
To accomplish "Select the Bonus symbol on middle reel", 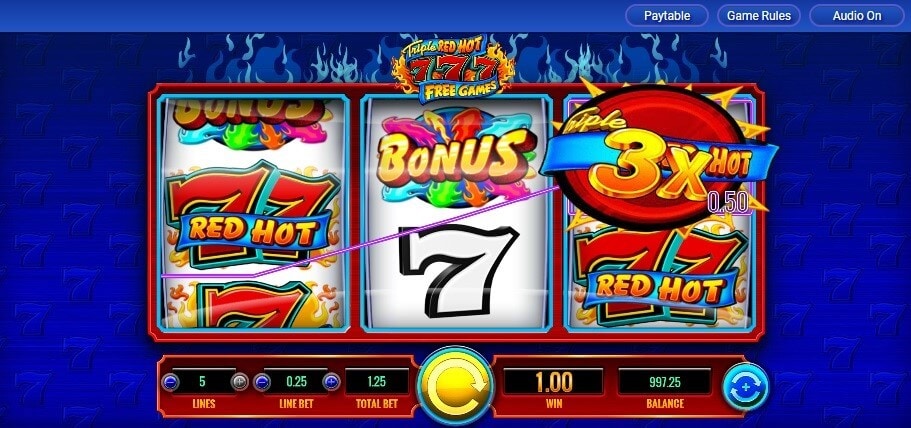I will click(x=454, y=157).
